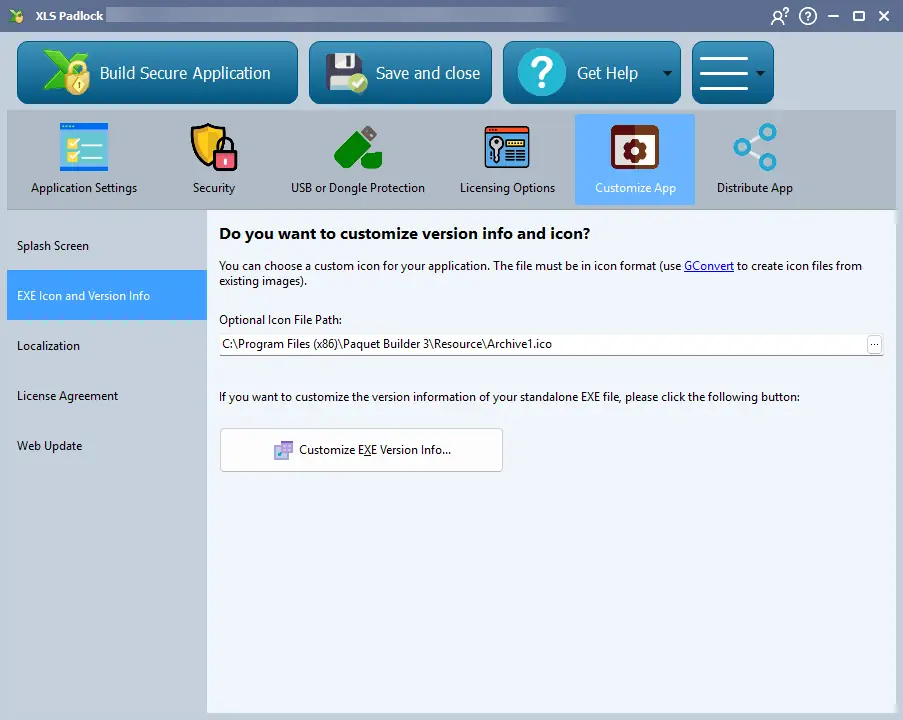Show the License Agreement page
This screenshot has height=720, width=903.
click(x=67, y=396)
